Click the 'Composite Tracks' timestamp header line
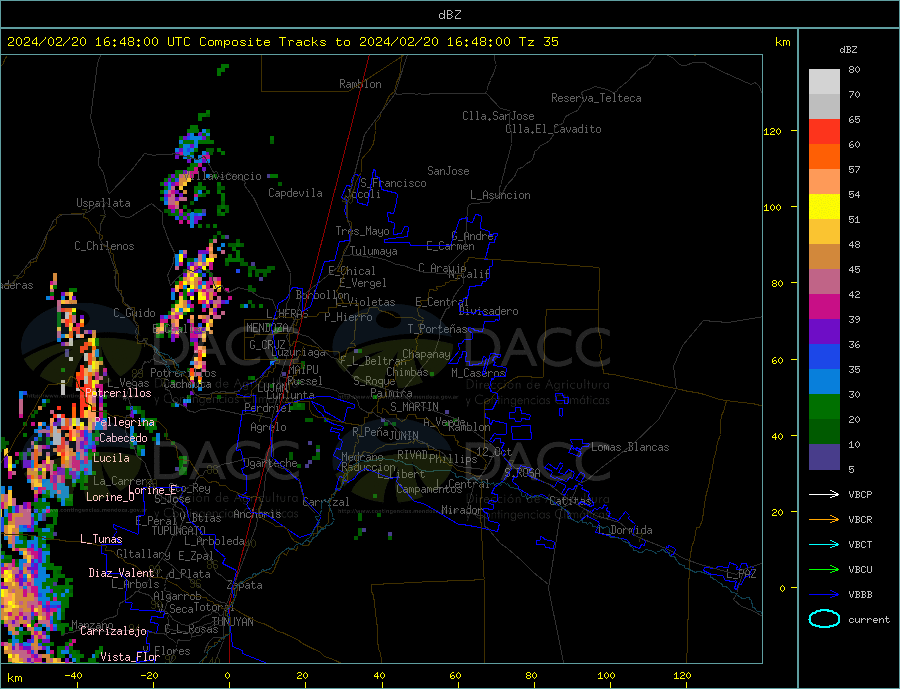This screenshot has height=689, width=900. [283, 42]
